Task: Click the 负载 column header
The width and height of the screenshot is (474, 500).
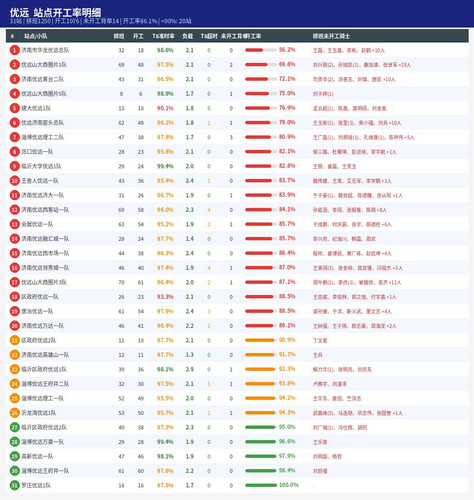Action: (188, 36)
